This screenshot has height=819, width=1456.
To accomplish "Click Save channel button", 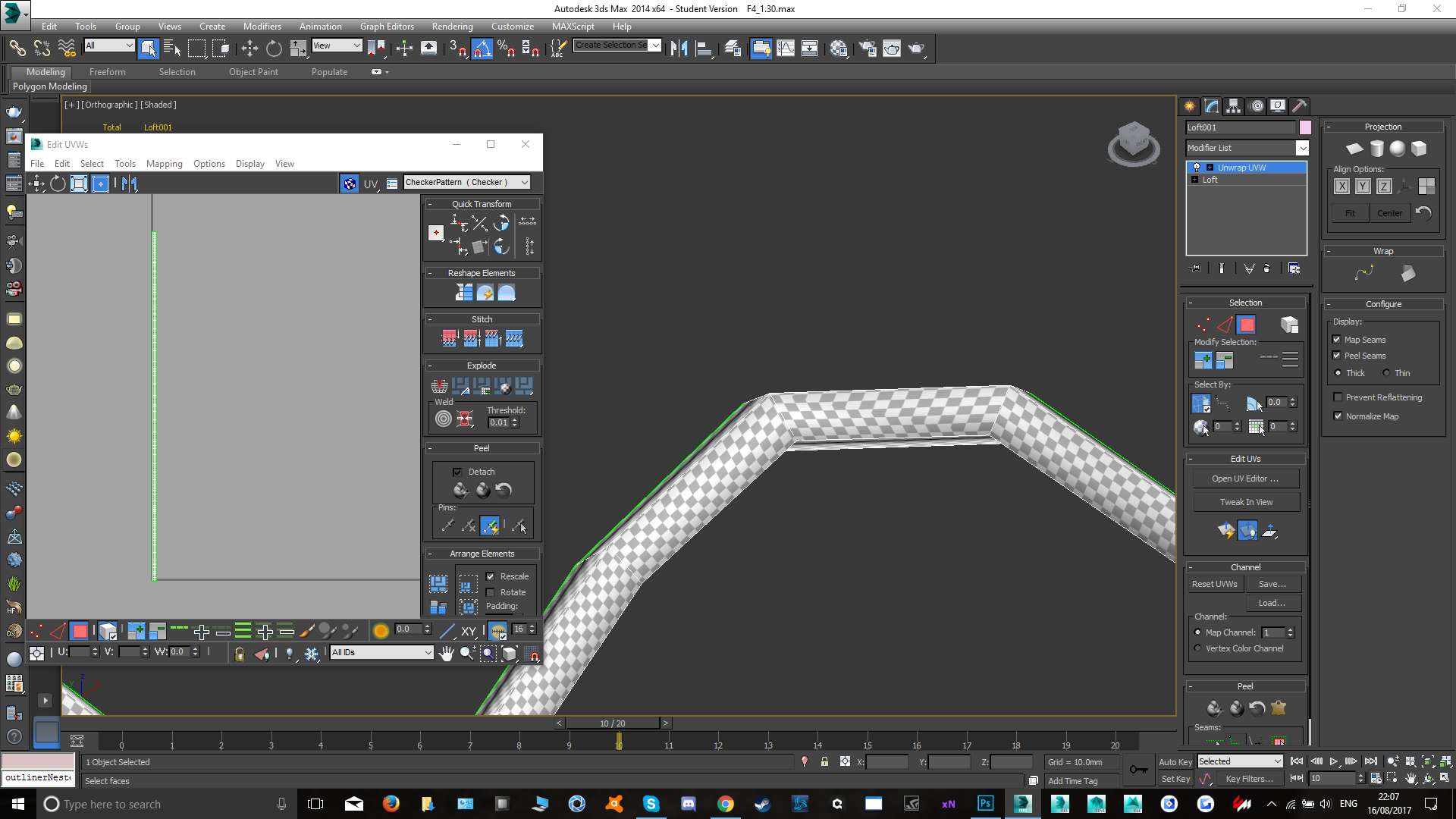I will (x=1272, y=584).
